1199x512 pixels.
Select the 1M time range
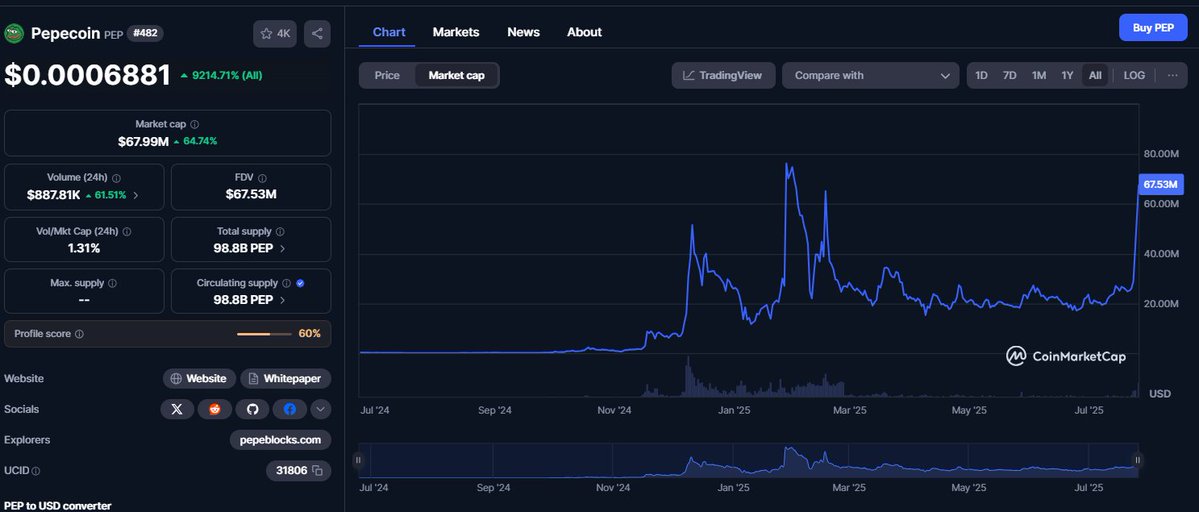pyautogui.click(x=1038, y=76)
